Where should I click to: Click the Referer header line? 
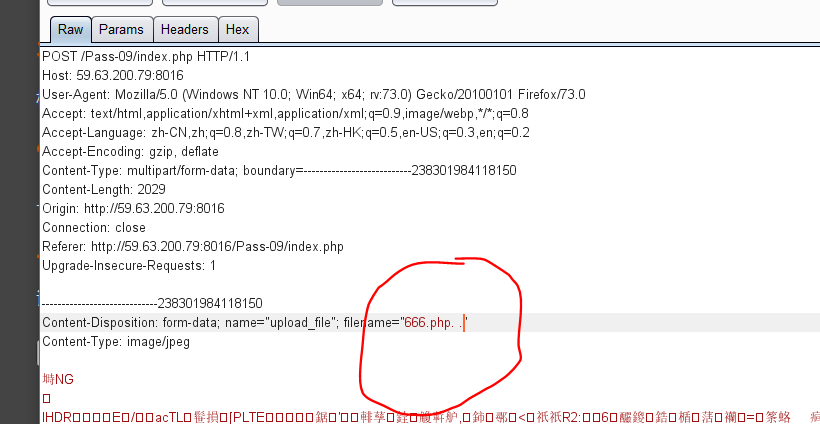pyautogui.click(x=193, y=246)
